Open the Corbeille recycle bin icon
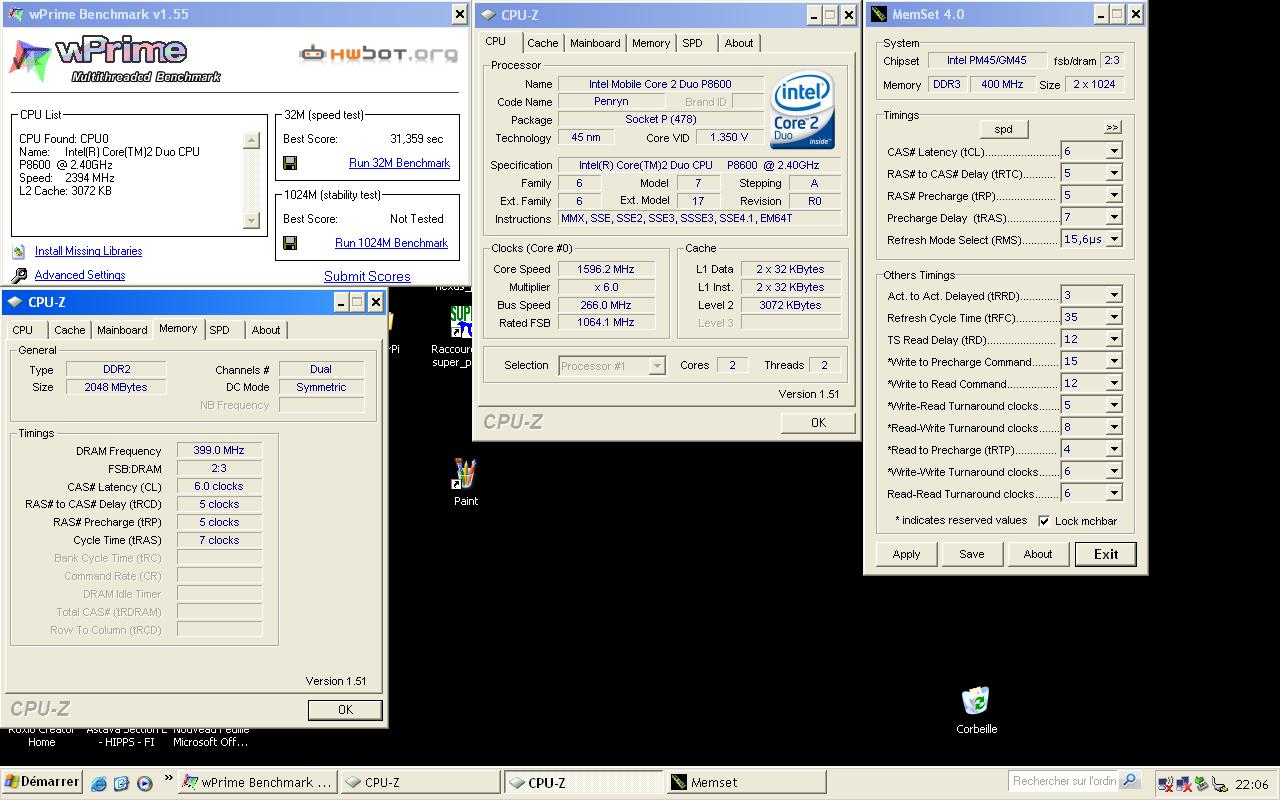 coord(976,710)
